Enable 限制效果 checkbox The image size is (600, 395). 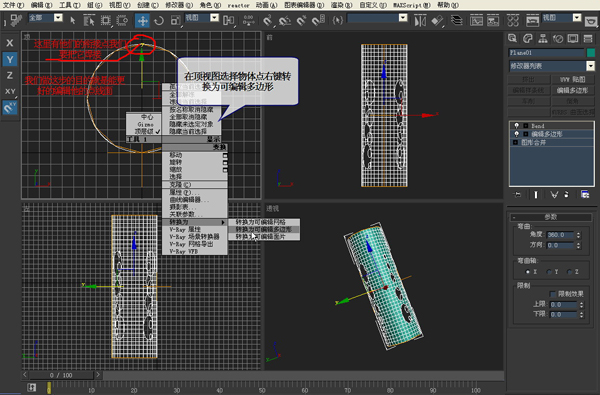point(553,294)
